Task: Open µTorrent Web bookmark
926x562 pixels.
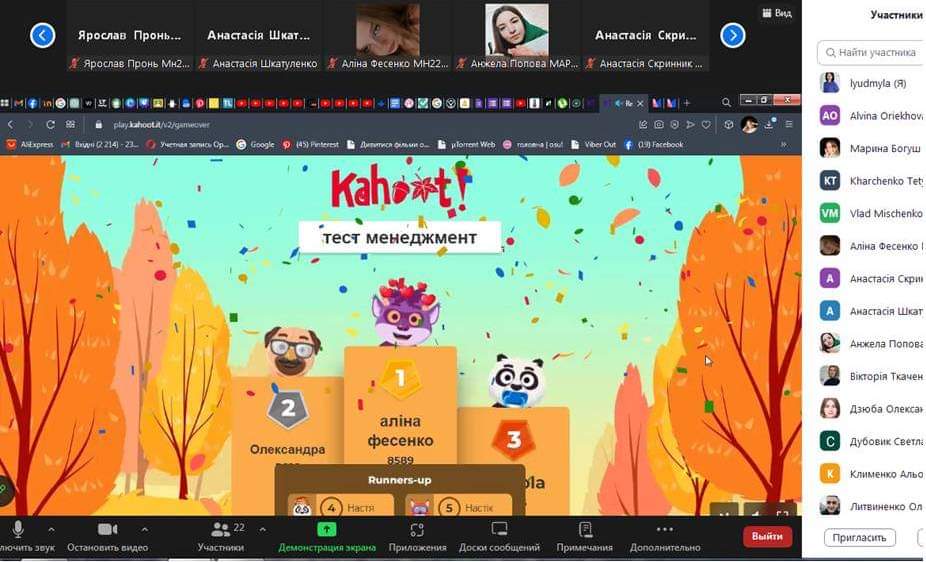Action: coord(467,145)
